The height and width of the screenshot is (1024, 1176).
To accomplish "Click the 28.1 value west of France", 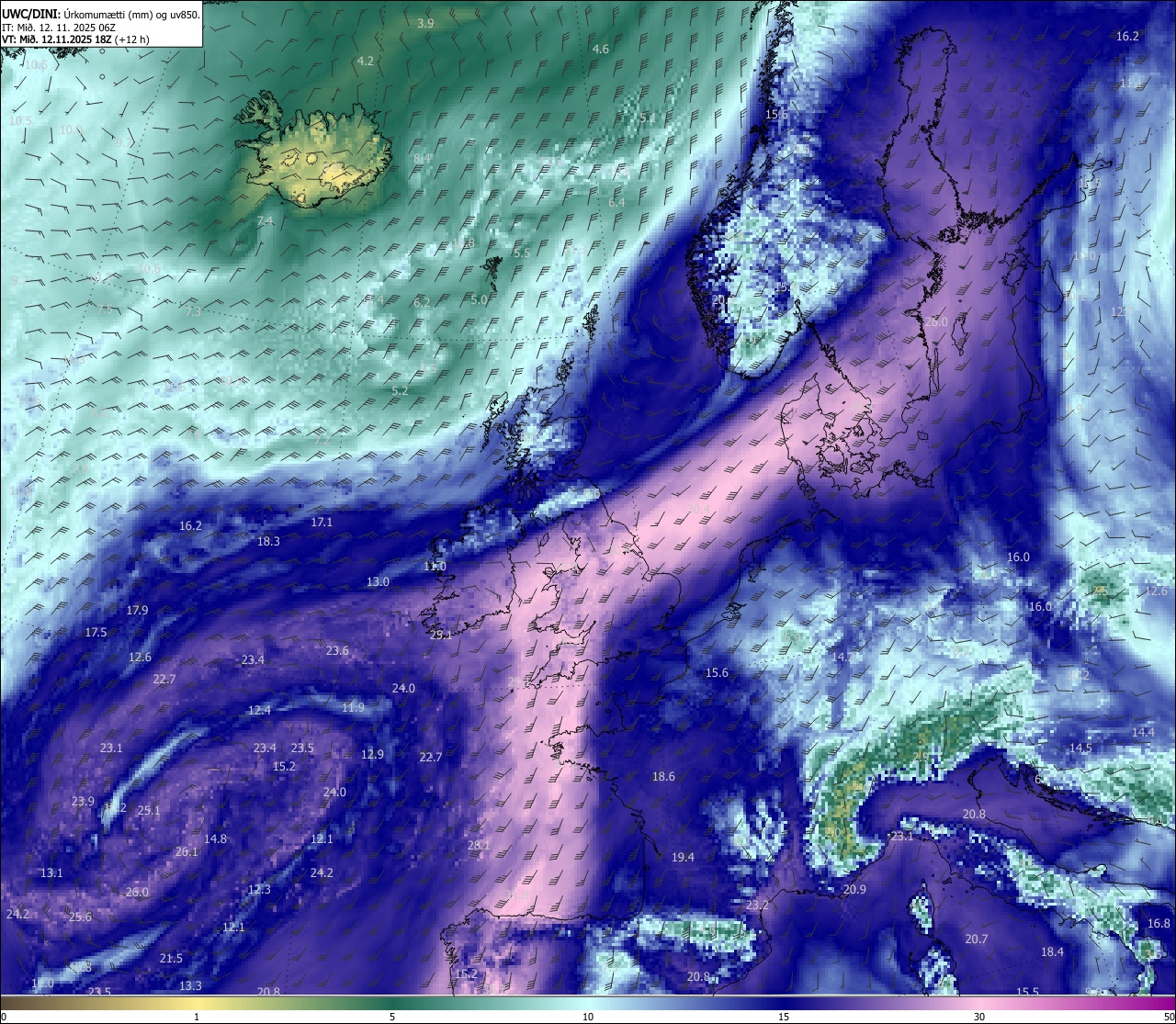I will point(479,845).
